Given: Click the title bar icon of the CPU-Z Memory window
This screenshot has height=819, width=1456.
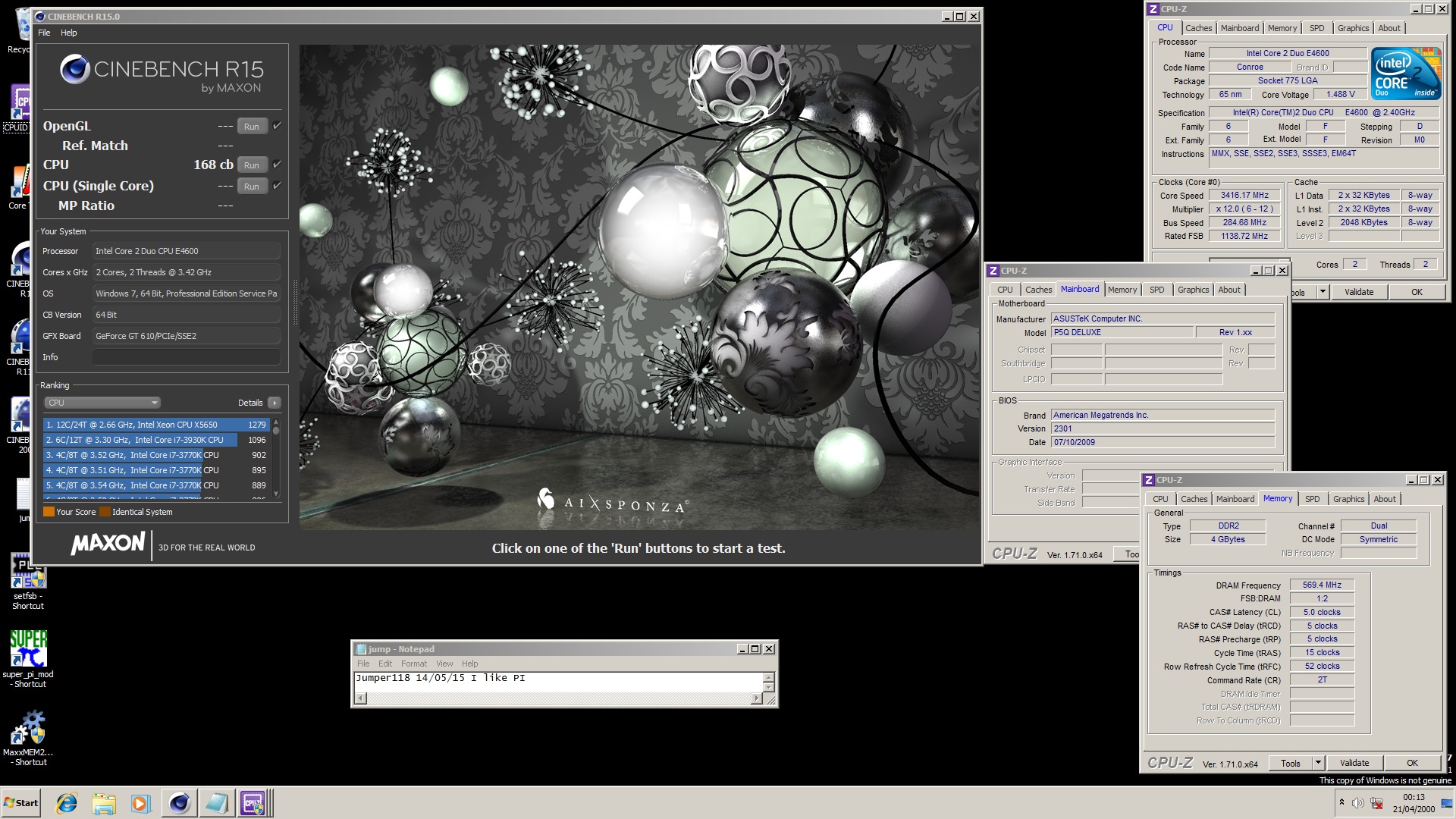Looking at the screenshot, I should [1149, 480].
